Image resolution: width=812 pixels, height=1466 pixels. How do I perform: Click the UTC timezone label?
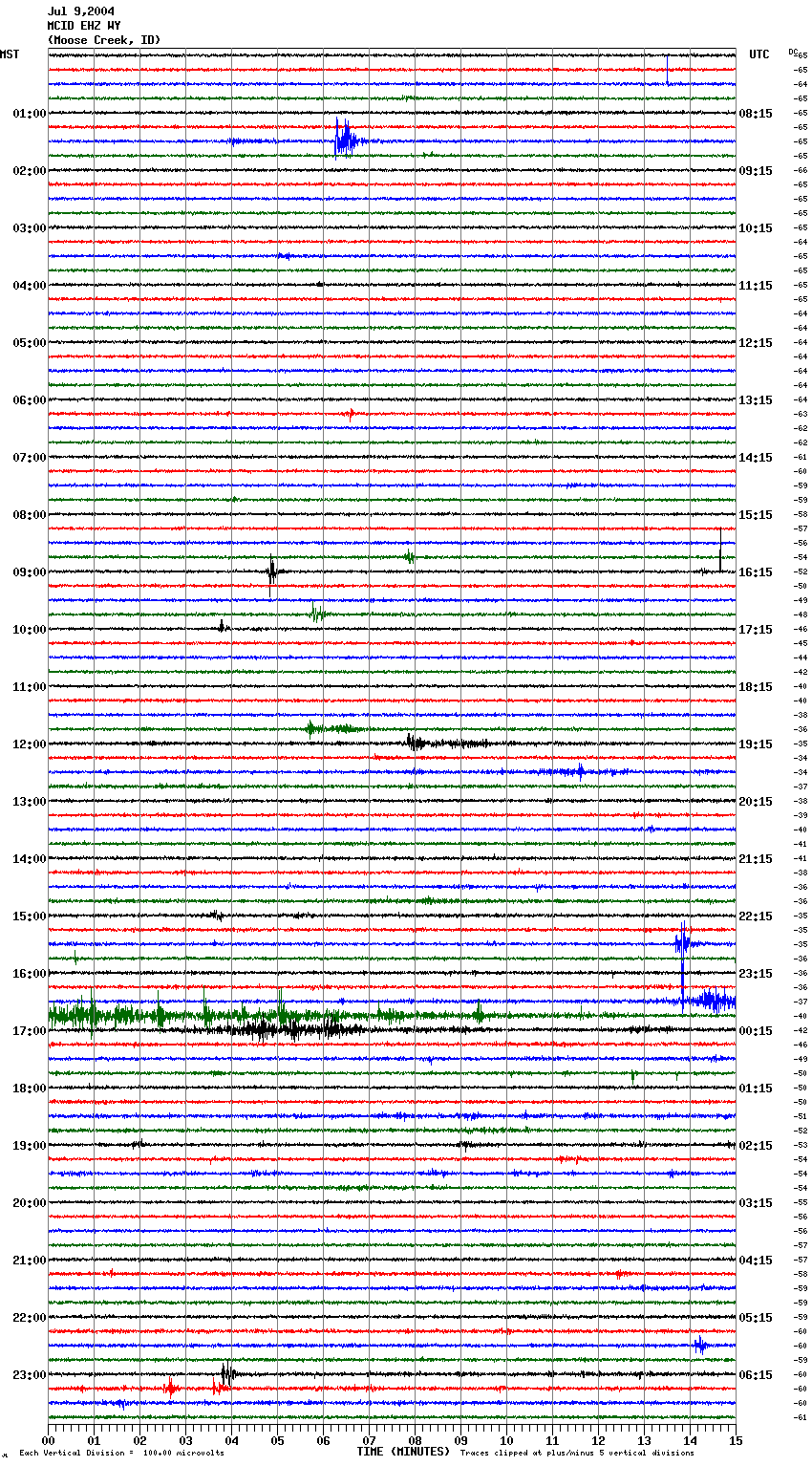(x=759, y=54)
